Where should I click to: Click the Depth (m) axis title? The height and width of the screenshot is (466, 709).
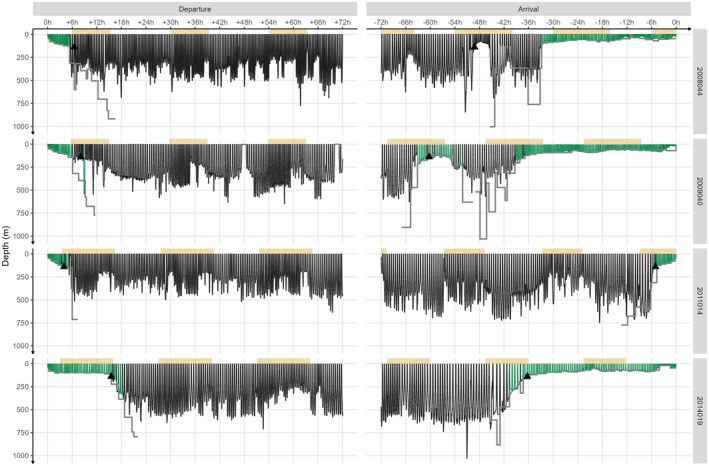click(x=5, y=245)
